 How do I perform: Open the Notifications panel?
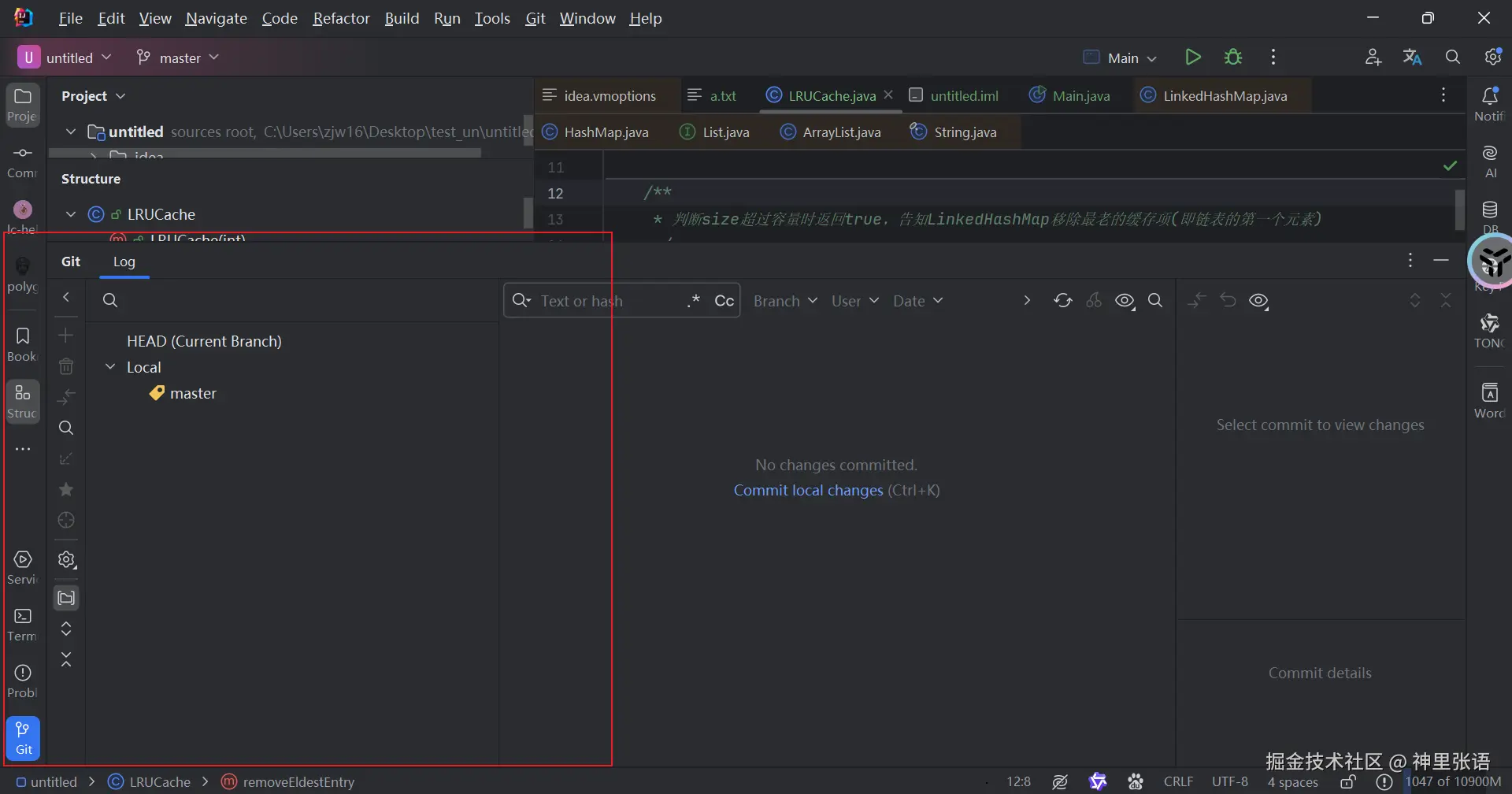(x=1489, y=105)
